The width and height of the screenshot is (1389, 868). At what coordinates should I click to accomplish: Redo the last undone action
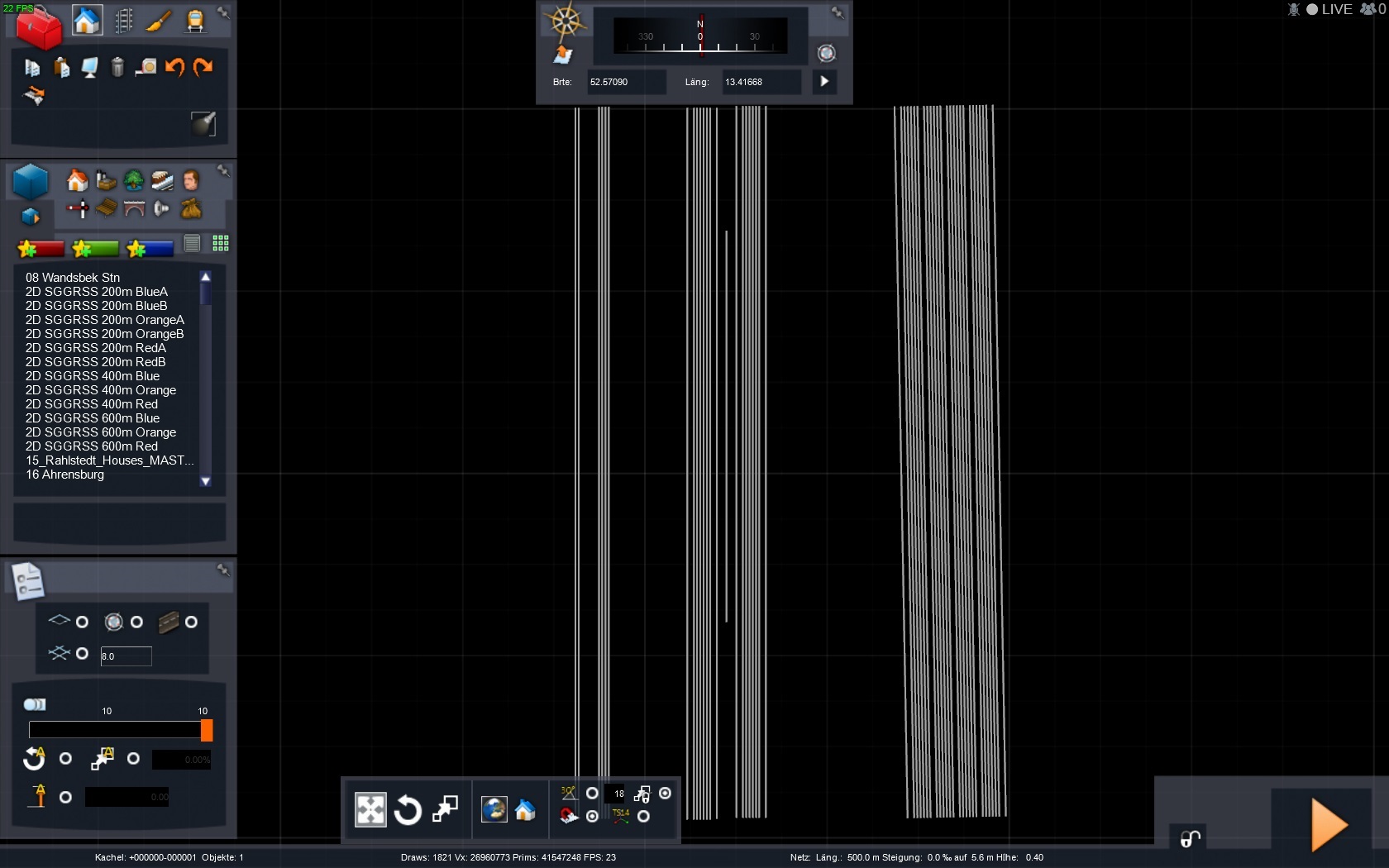pyautogui.click(x=203, y=67)
